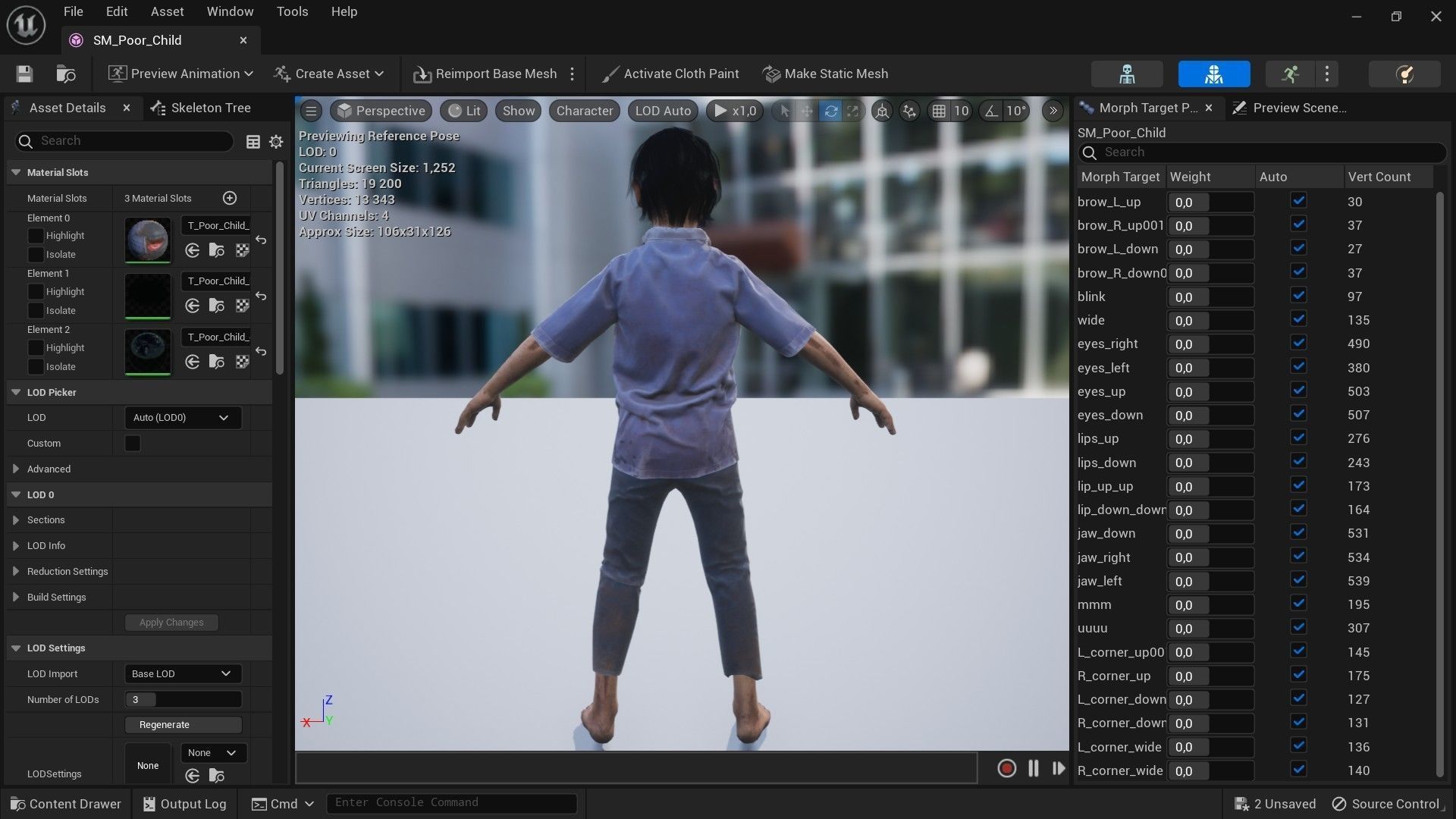1456x819 pixels.
Task: Click the record animation red button
Action: coord(1006,768)
